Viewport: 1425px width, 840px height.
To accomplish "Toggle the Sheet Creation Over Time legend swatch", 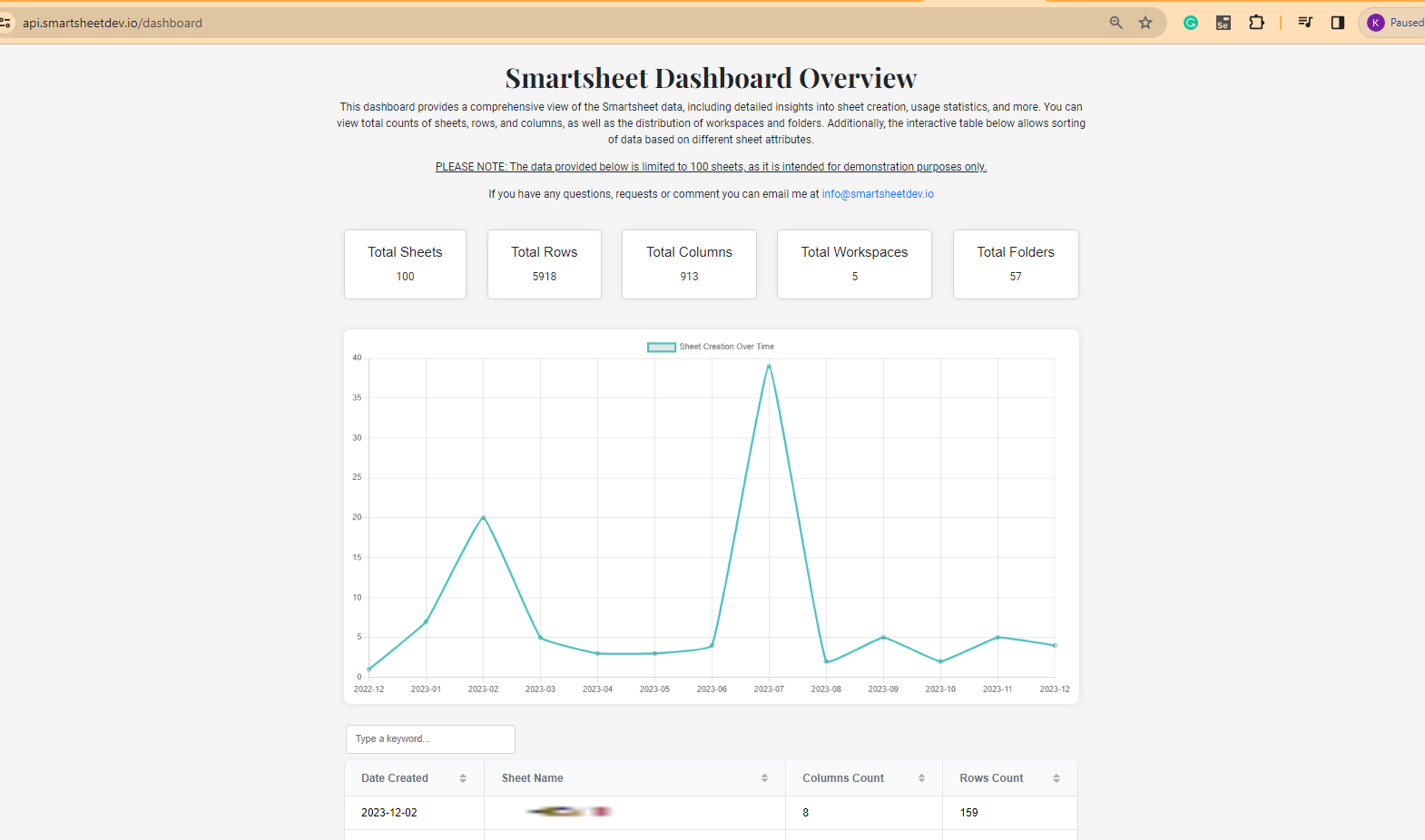I will (x=662, y=347).
